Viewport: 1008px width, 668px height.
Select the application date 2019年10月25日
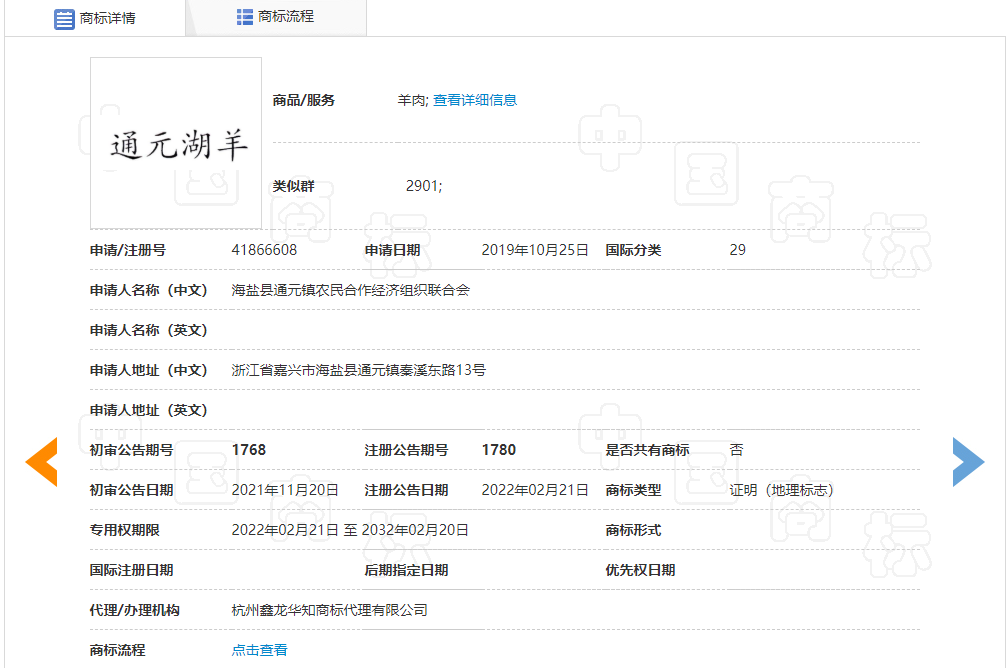click(535, 250)
